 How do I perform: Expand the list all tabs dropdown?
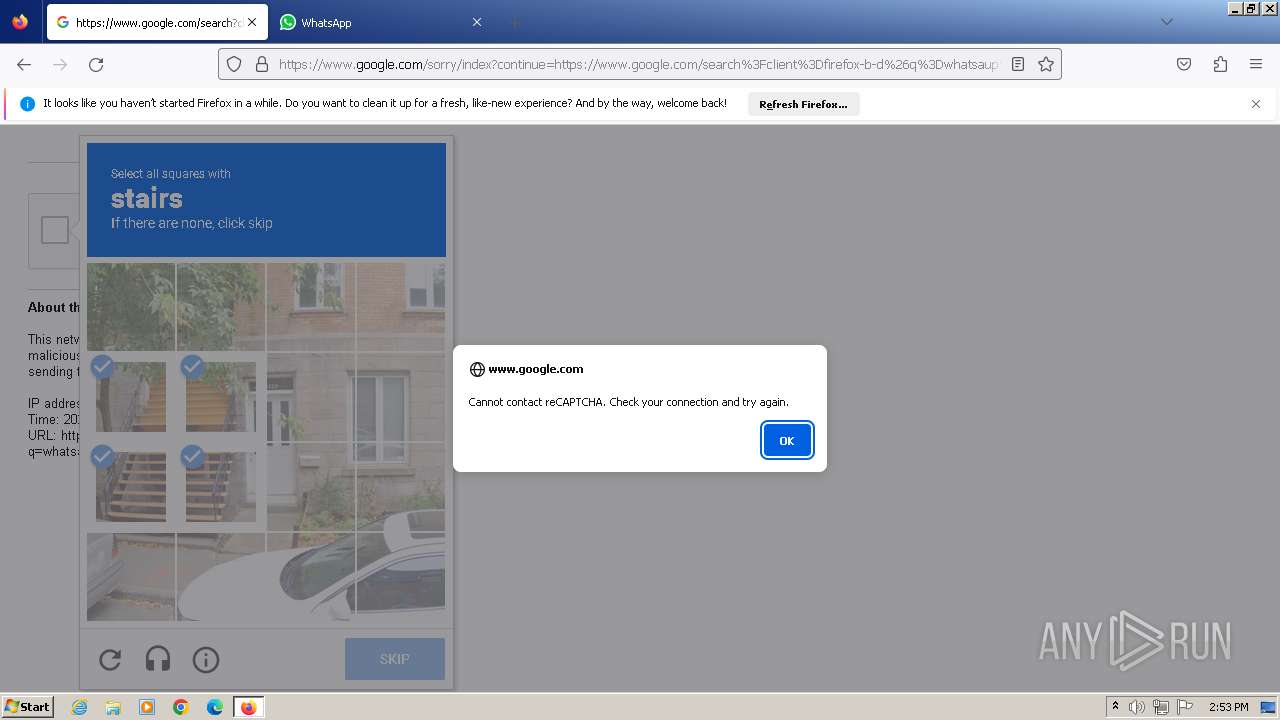click(1166, 22)
